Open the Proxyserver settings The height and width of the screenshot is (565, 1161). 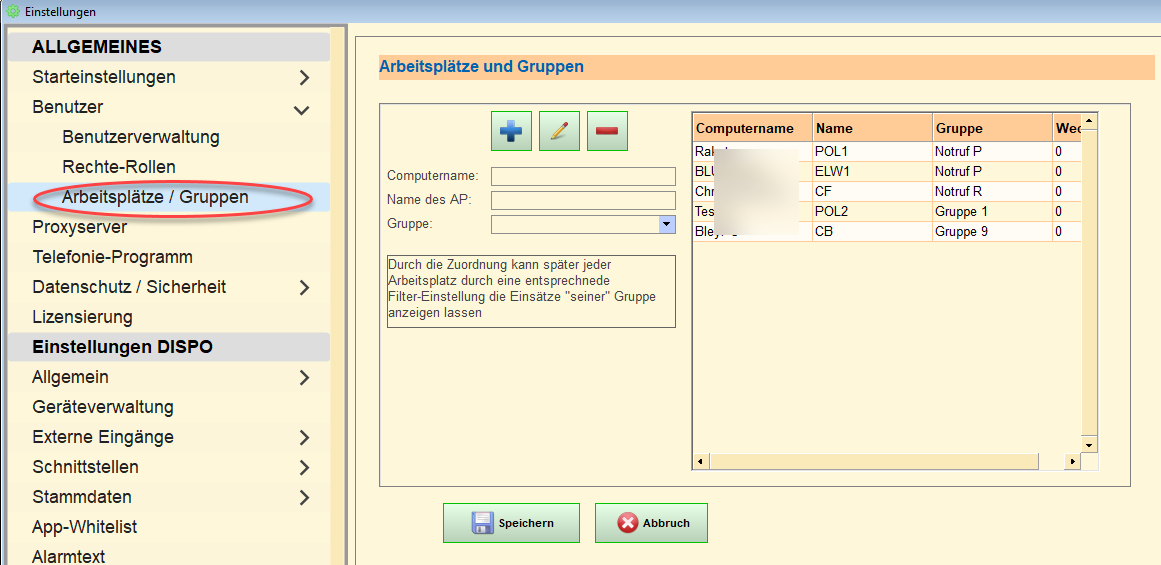(79, 227)
